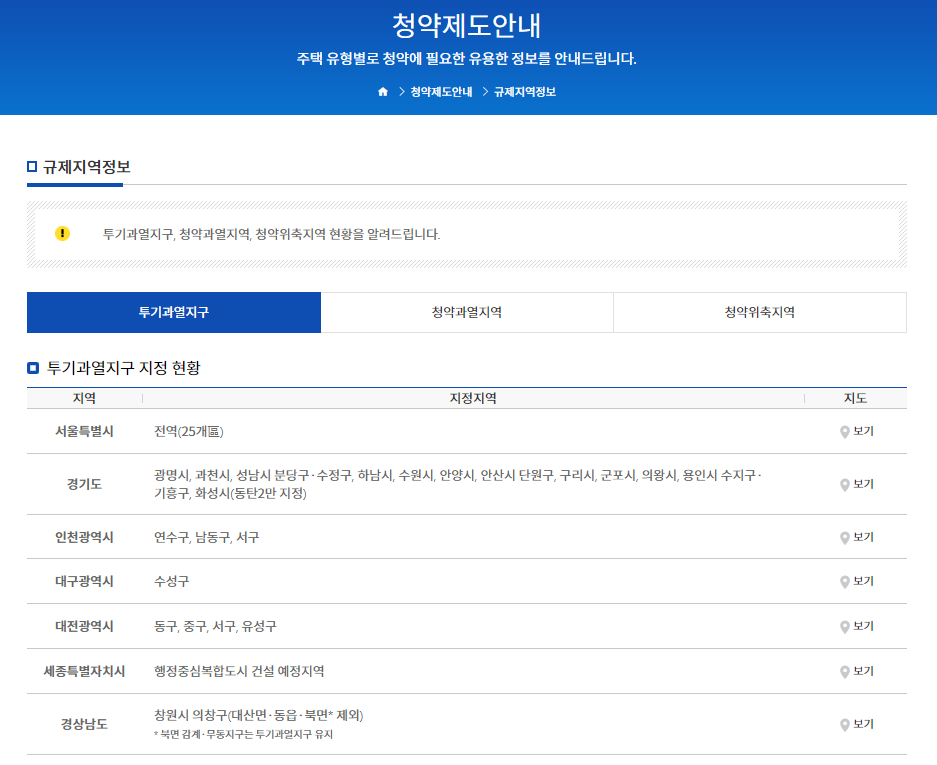
Task: Click the map pin icon for 서울특별시
Action: (844, 432)
